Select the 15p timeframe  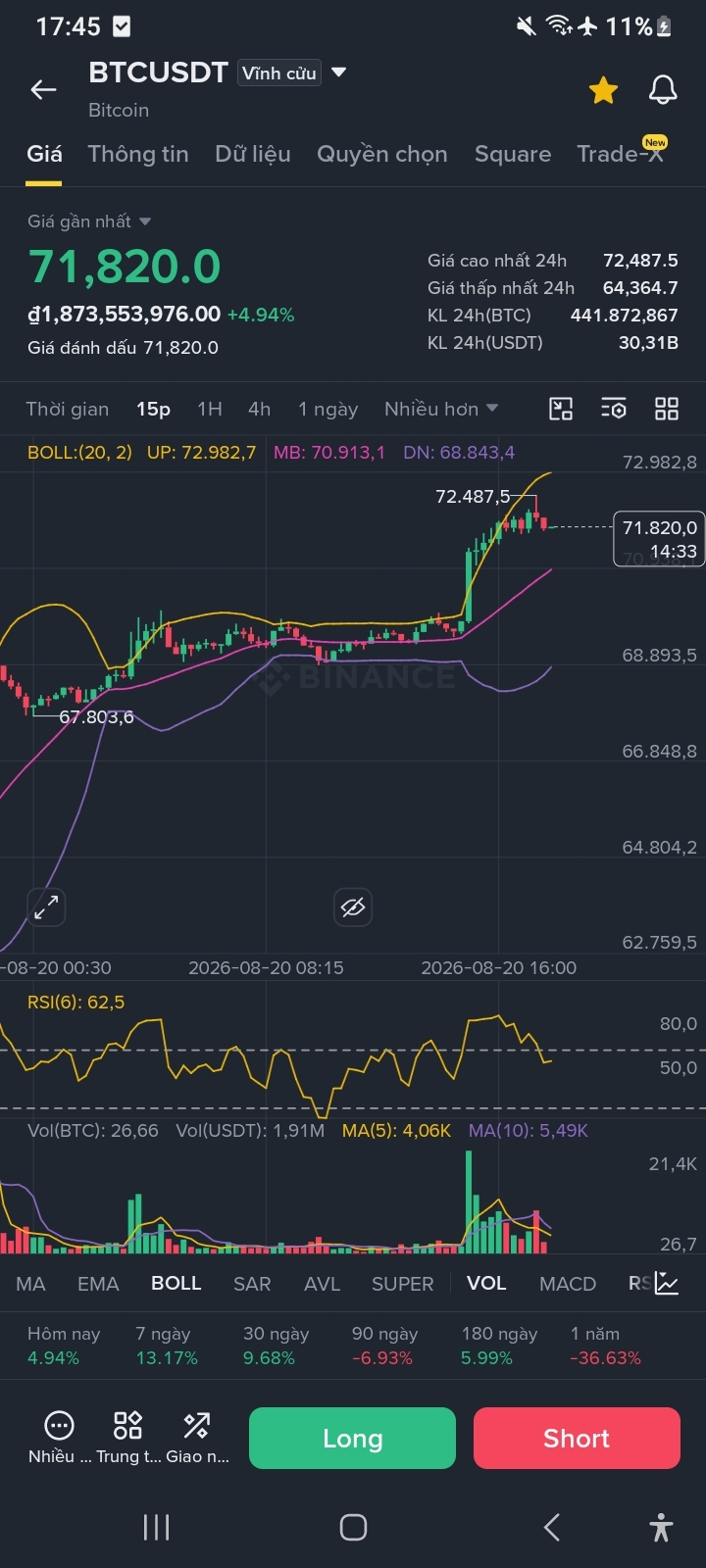pyautogui.click(x=153, y=409)
